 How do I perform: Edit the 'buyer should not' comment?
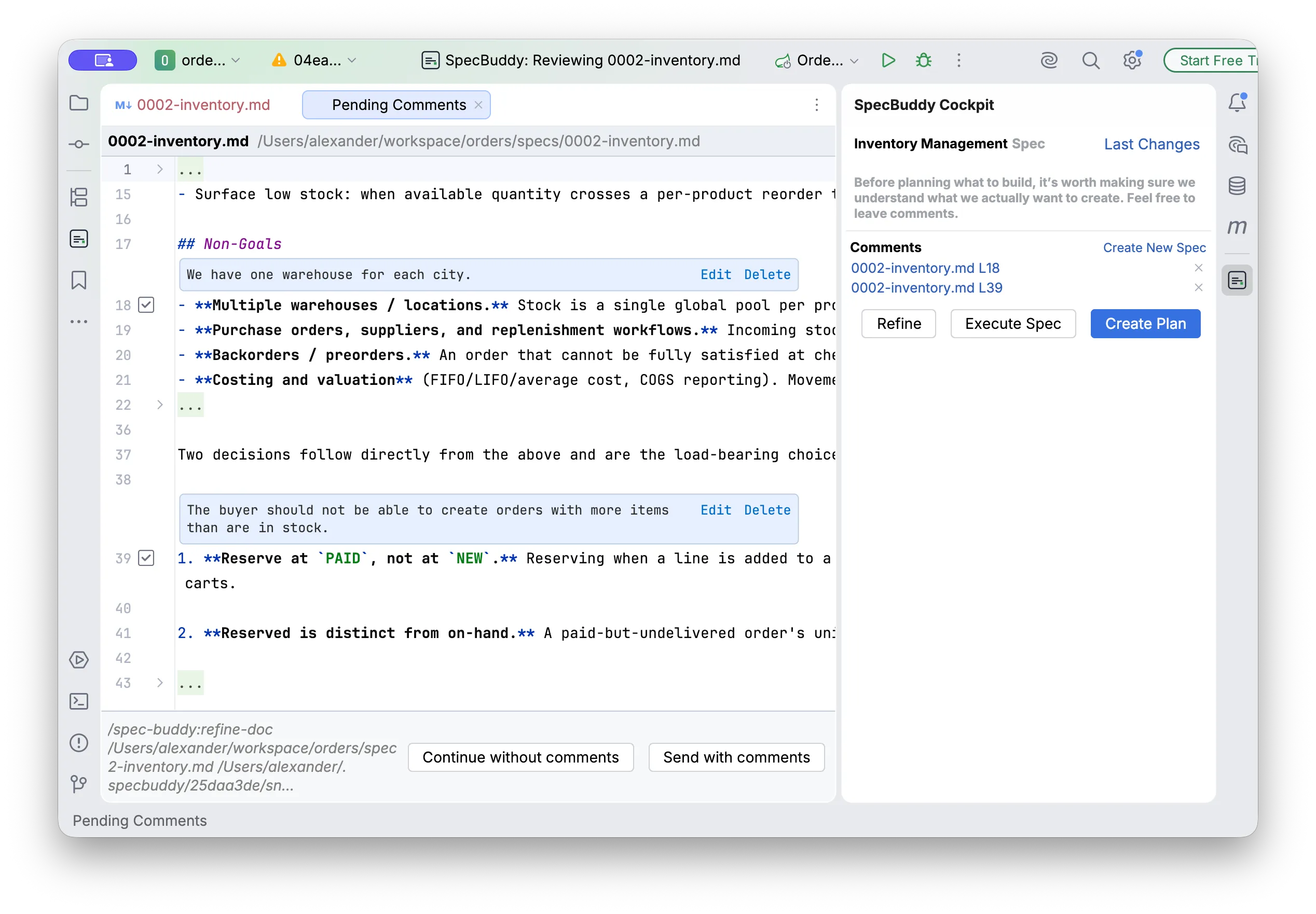point(716,510)
